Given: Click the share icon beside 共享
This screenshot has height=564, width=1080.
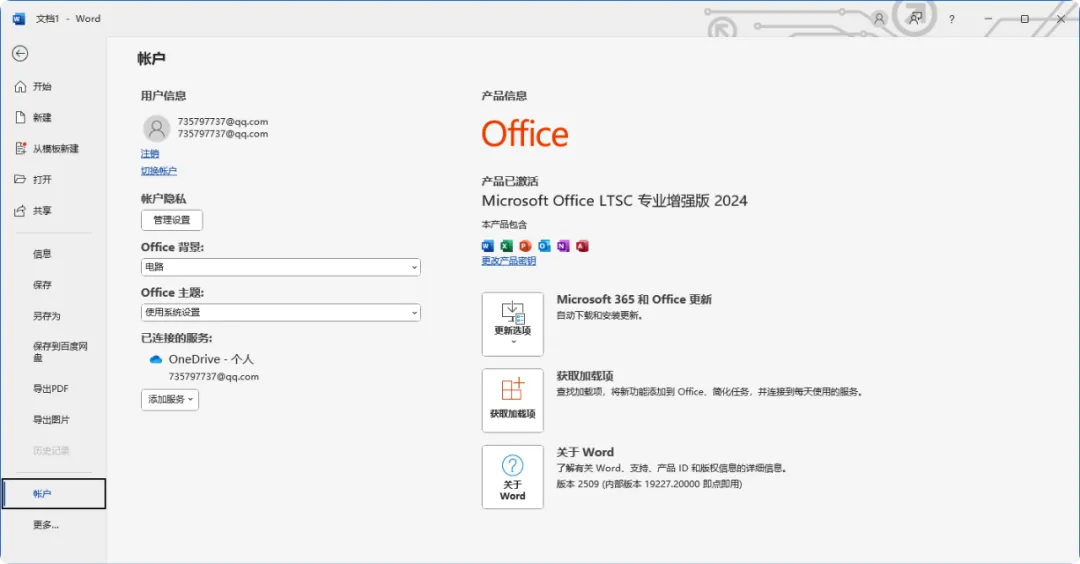Looking at the screenshot, I should [x=20, y=211].
